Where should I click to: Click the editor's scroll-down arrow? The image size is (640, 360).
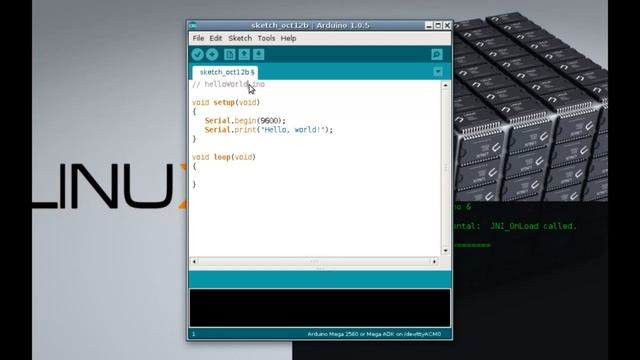(445, 251)
